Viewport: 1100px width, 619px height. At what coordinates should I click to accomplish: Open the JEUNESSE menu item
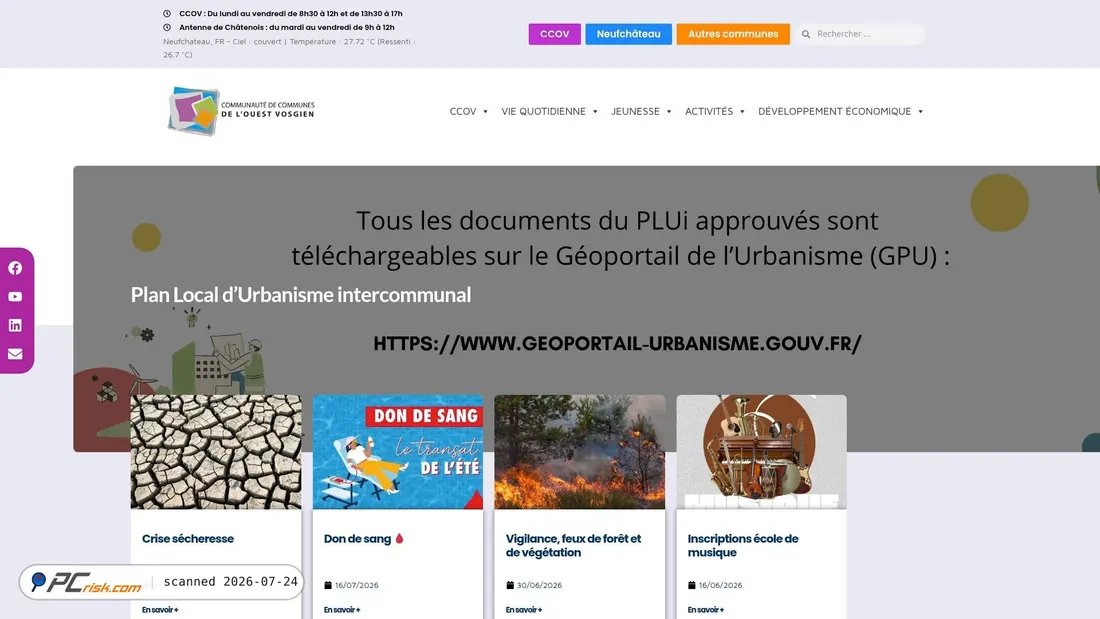[x=636, y=111]
